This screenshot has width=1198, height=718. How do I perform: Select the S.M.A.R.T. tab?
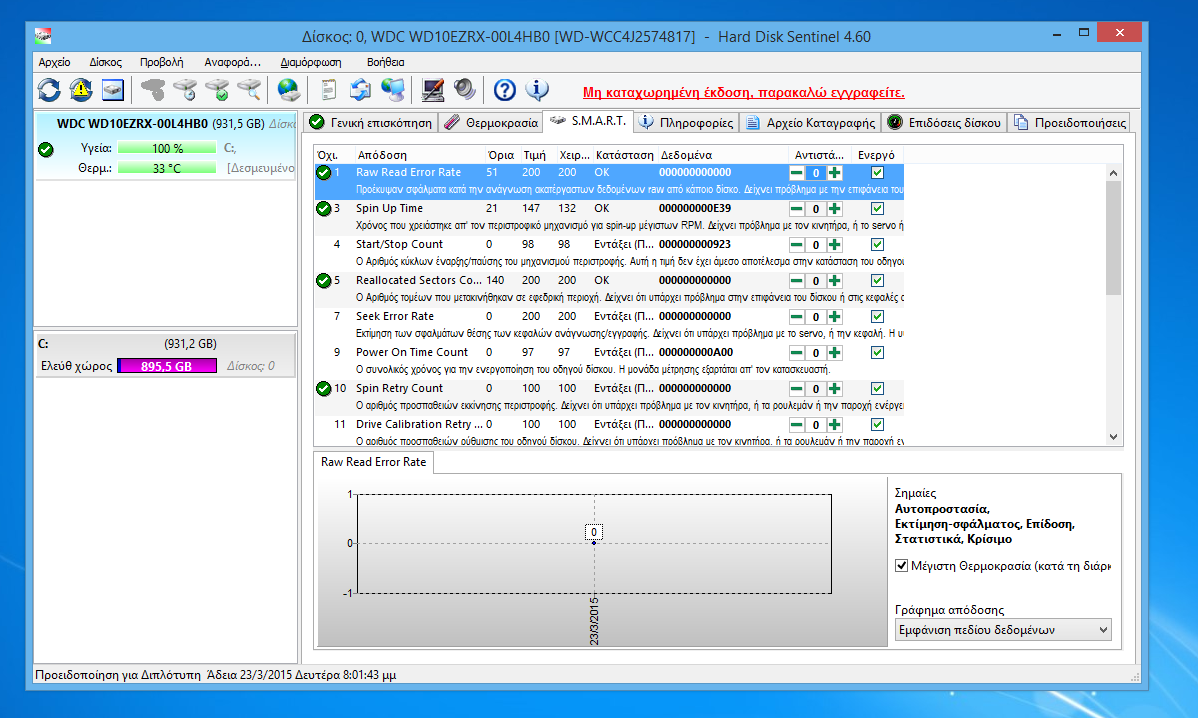pos(588,121)
